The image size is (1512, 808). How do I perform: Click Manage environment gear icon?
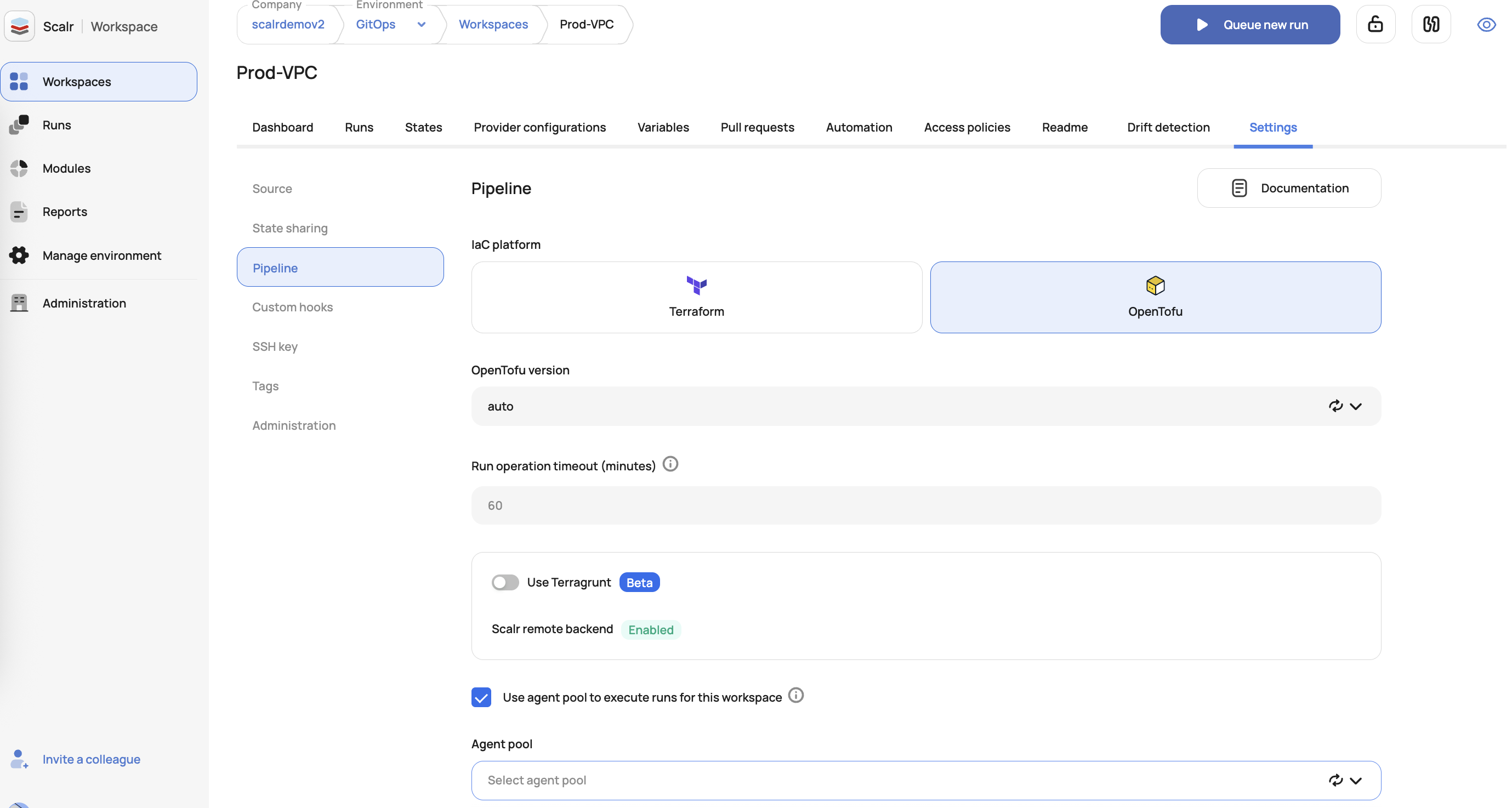pos(19,255)
